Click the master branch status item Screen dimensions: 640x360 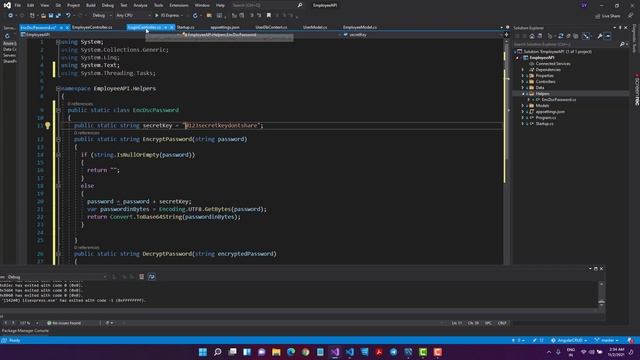point(607,340)
